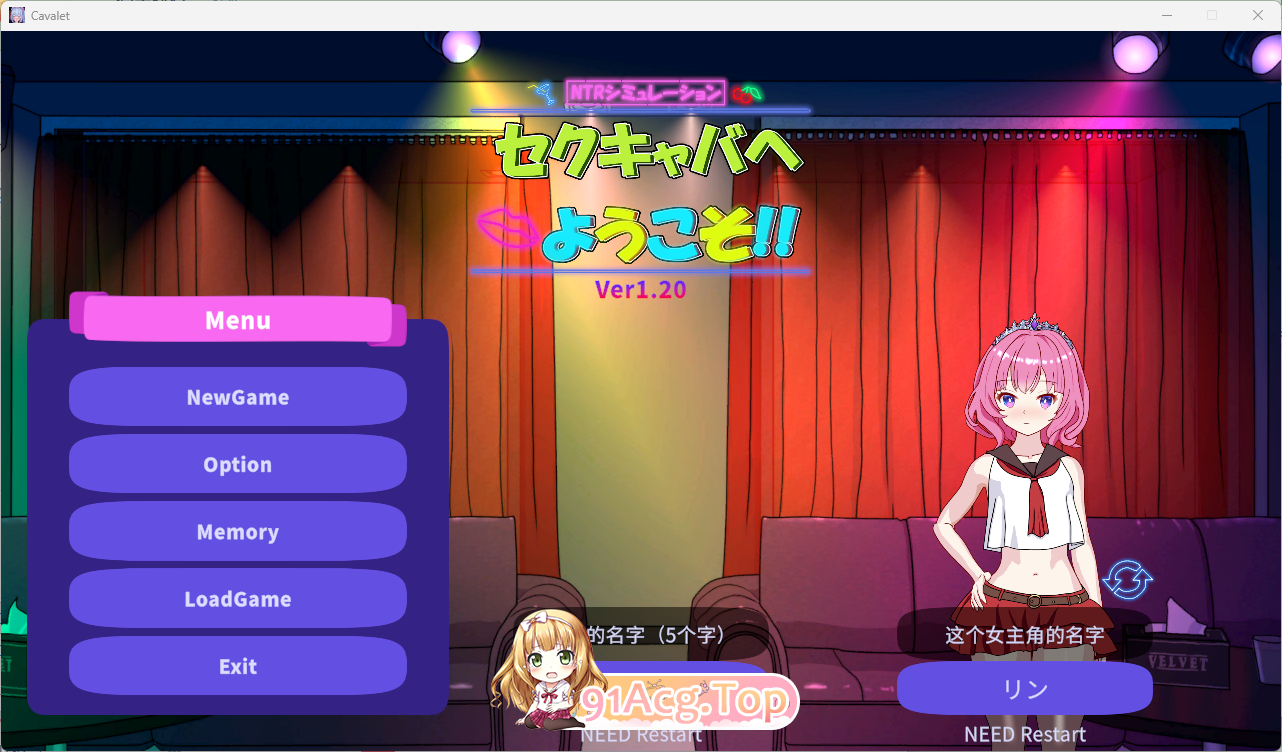The width and height of the screenshot is (1282, 752).
Task: Open the Option screen
Action: click(237, 464)
